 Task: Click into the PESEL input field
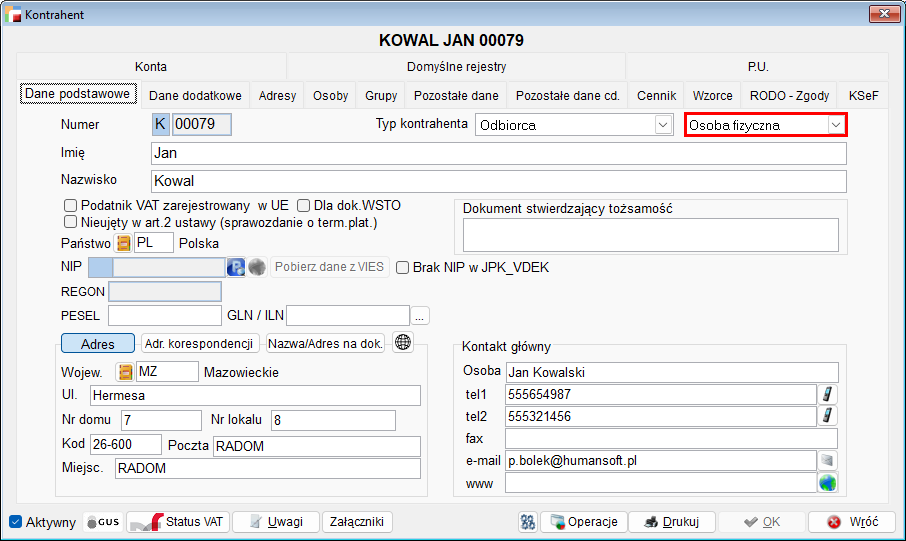point(164,316)
